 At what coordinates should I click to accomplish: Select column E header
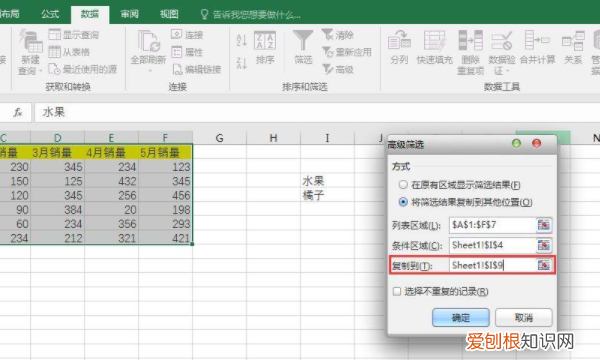tap(111, 138)
